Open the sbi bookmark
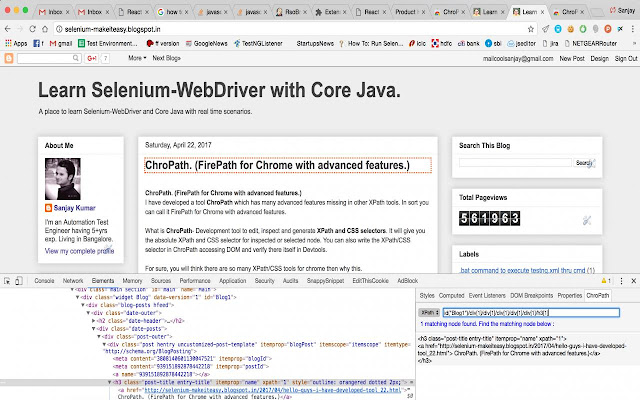Screen dimensions: 640x400 tap(493, 43)
